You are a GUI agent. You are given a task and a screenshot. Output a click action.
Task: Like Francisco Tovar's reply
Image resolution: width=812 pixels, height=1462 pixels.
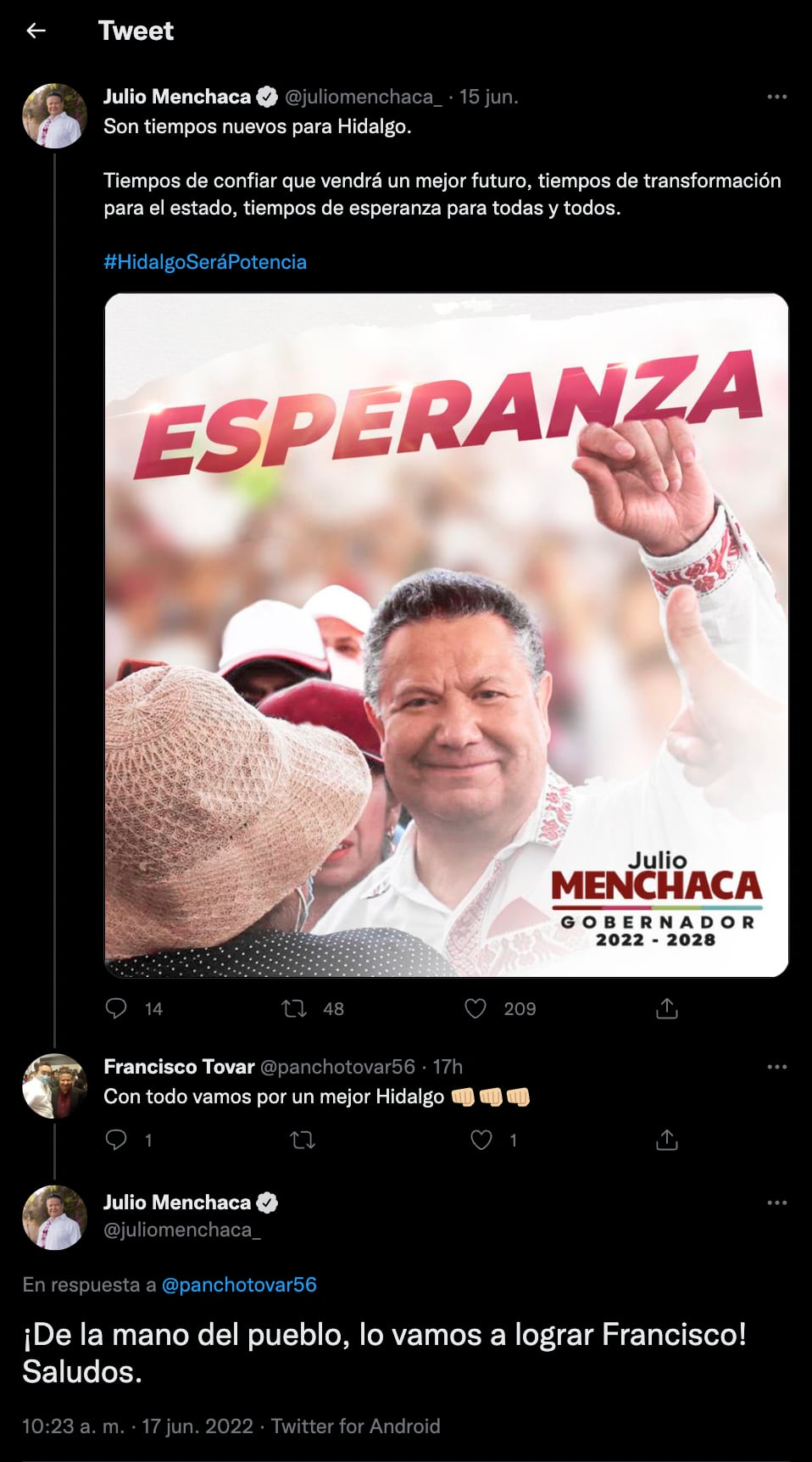(481, 1140)
